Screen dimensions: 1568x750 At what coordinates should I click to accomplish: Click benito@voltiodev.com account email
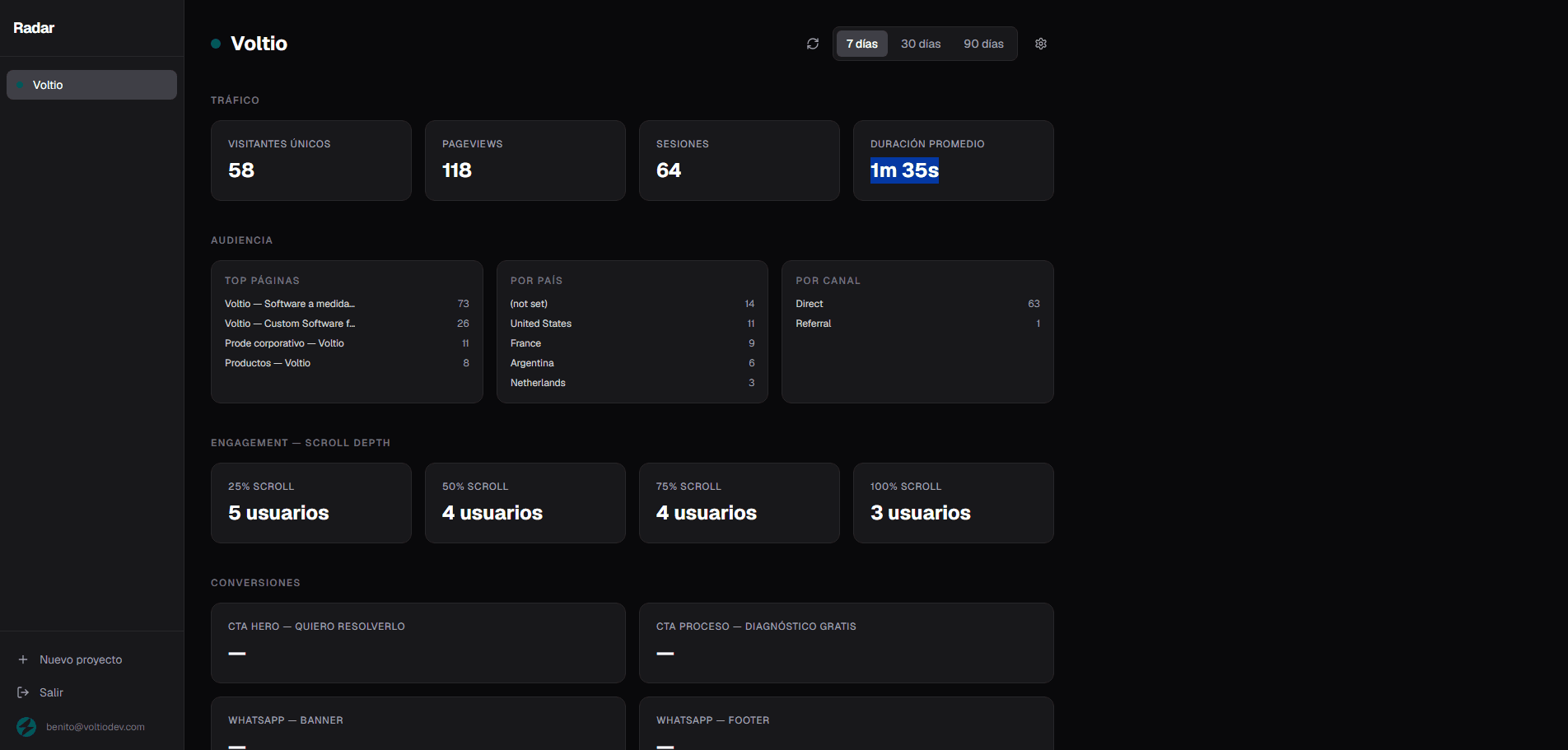[x=96, y=727]
